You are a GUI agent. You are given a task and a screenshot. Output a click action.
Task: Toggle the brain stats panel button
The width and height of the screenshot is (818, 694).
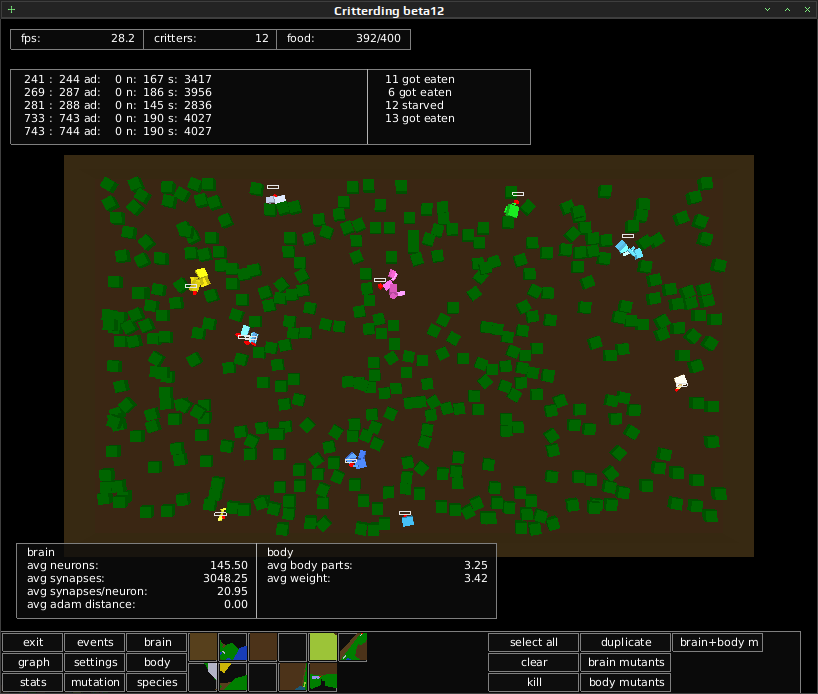coord(157,642)
